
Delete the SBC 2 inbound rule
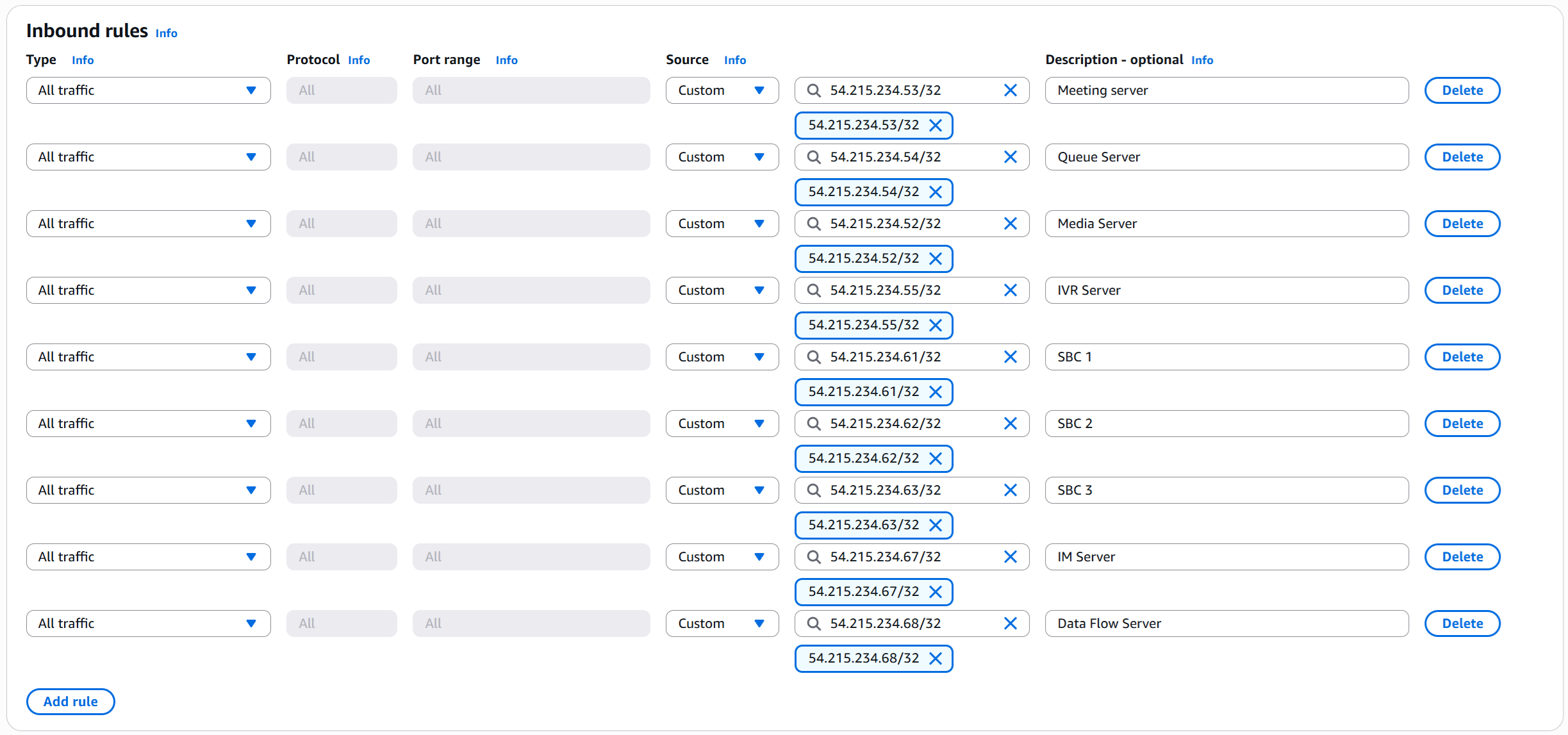1462,424
